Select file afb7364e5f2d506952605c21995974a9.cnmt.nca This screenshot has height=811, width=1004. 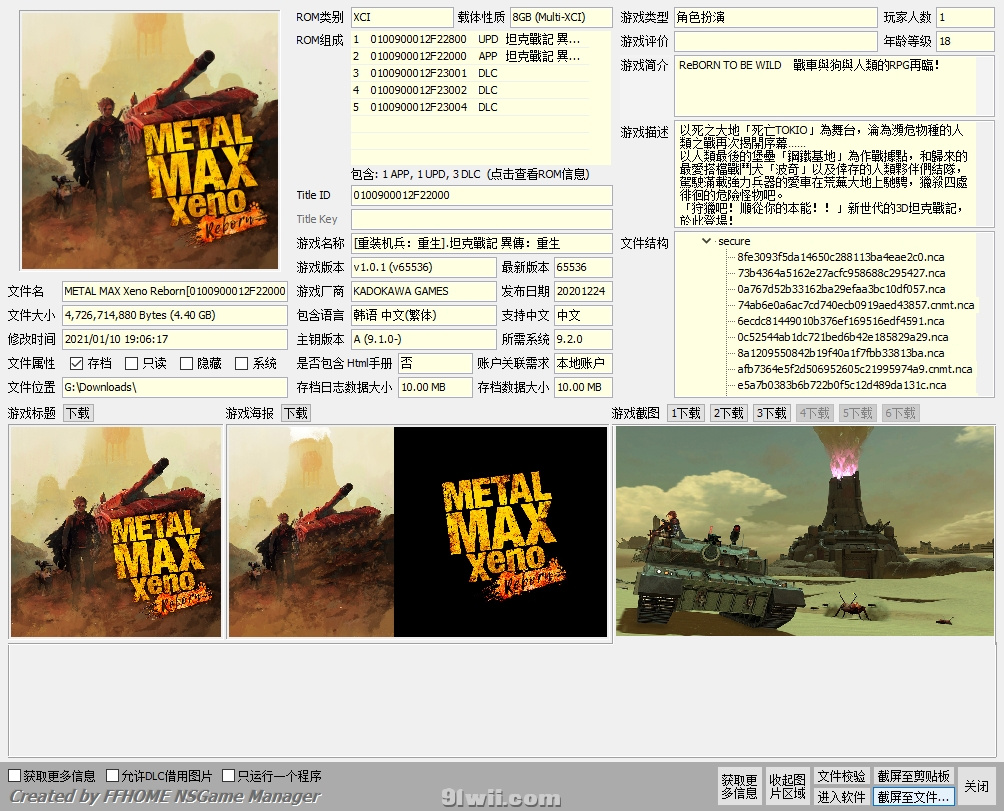(855, 369)
